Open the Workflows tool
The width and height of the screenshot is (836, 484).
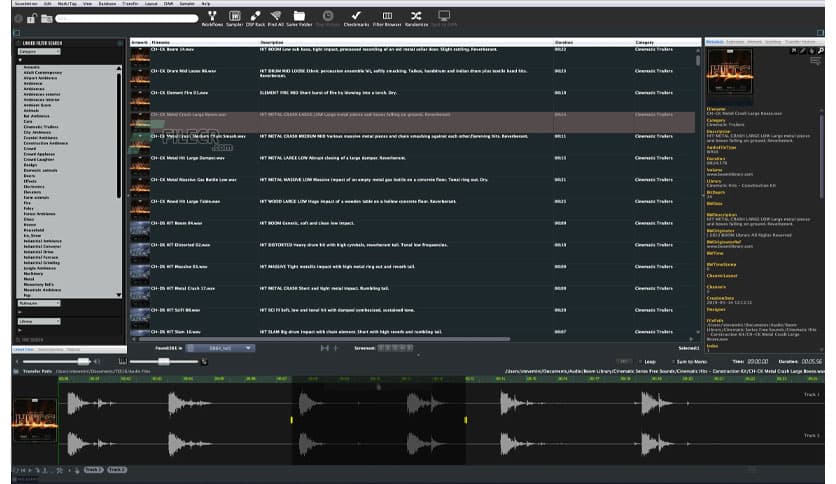(212, 18)
